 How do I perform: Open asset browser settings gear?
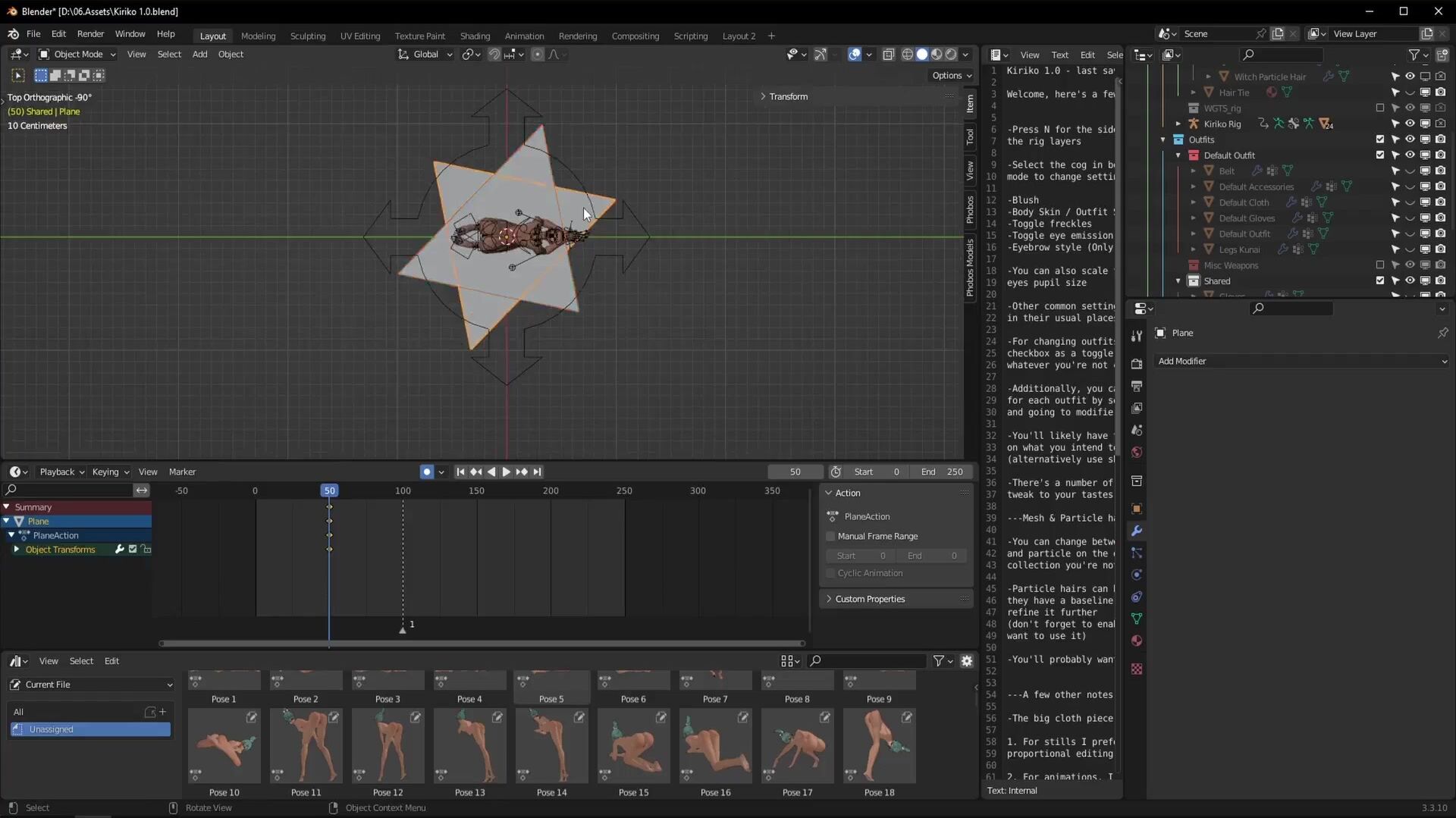pyautogui.click(x=966, y=661)
